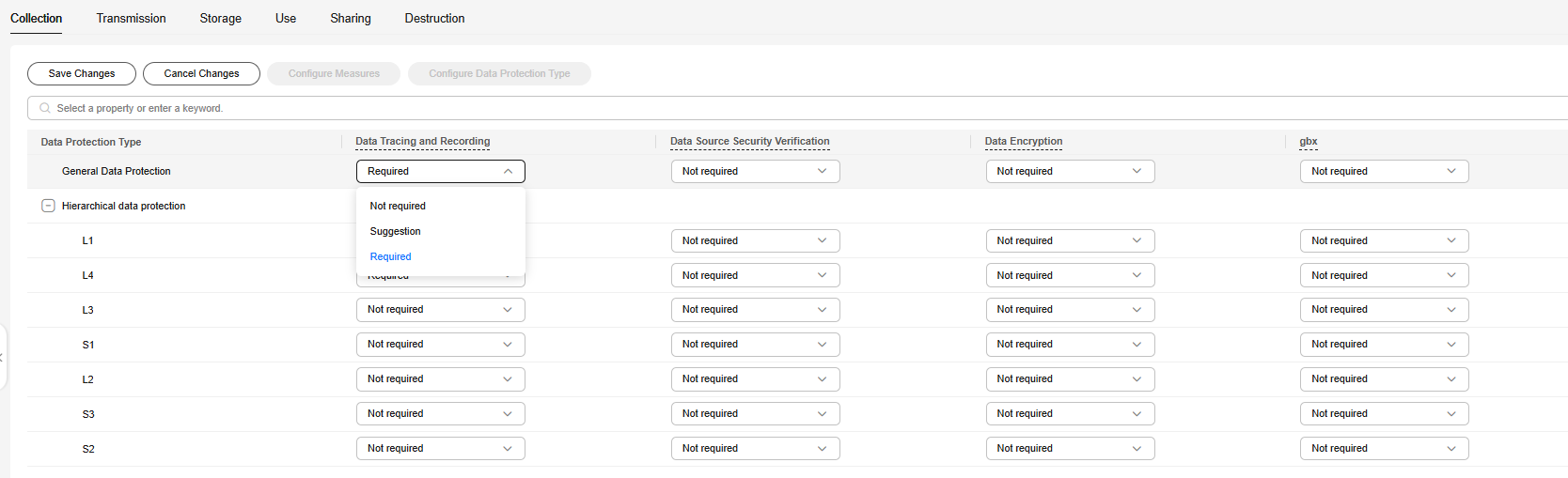Select the 'Not required' dropdown option

[398, 206]
